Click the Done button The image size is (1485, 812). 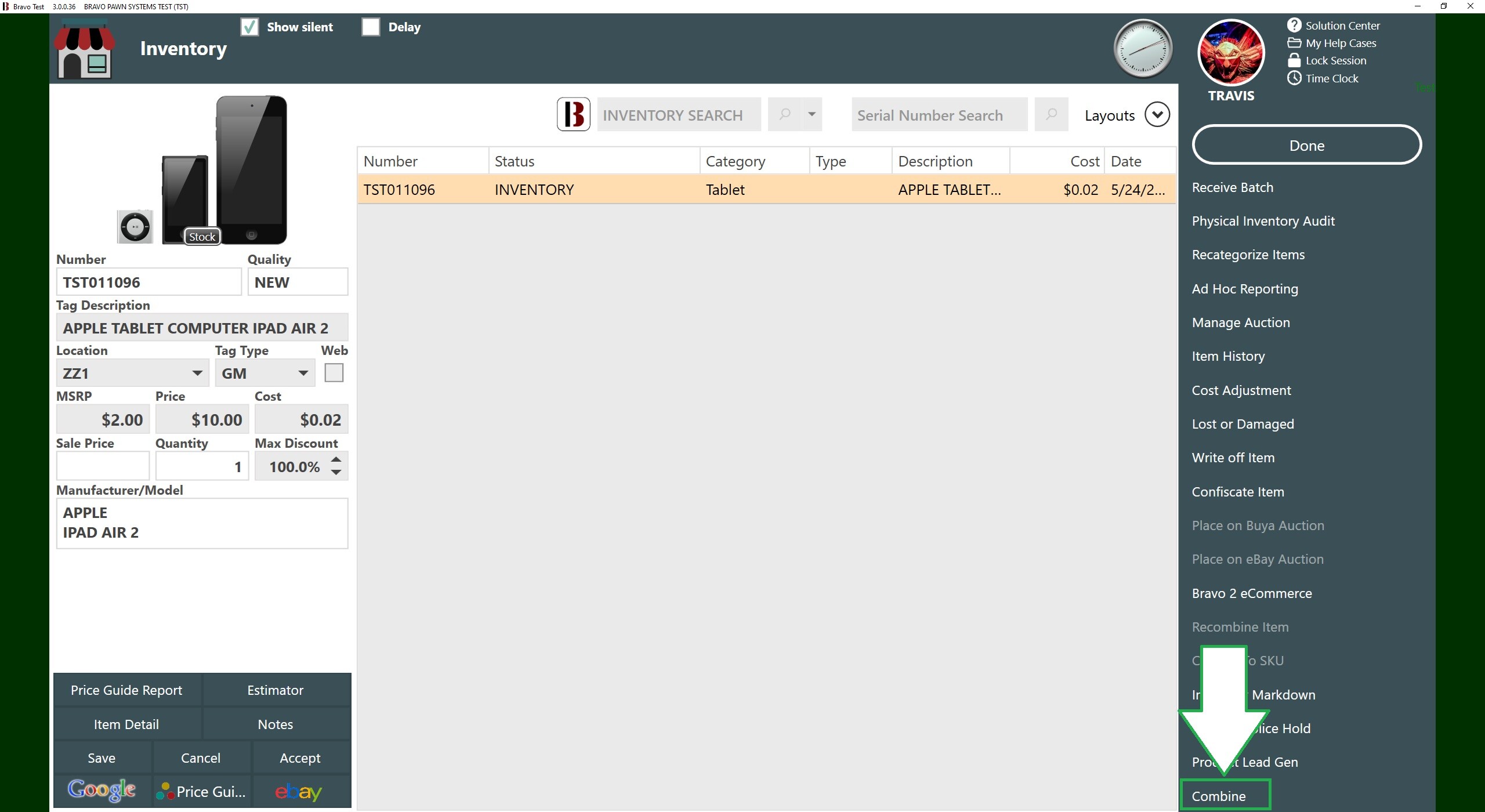(1306, 145)
